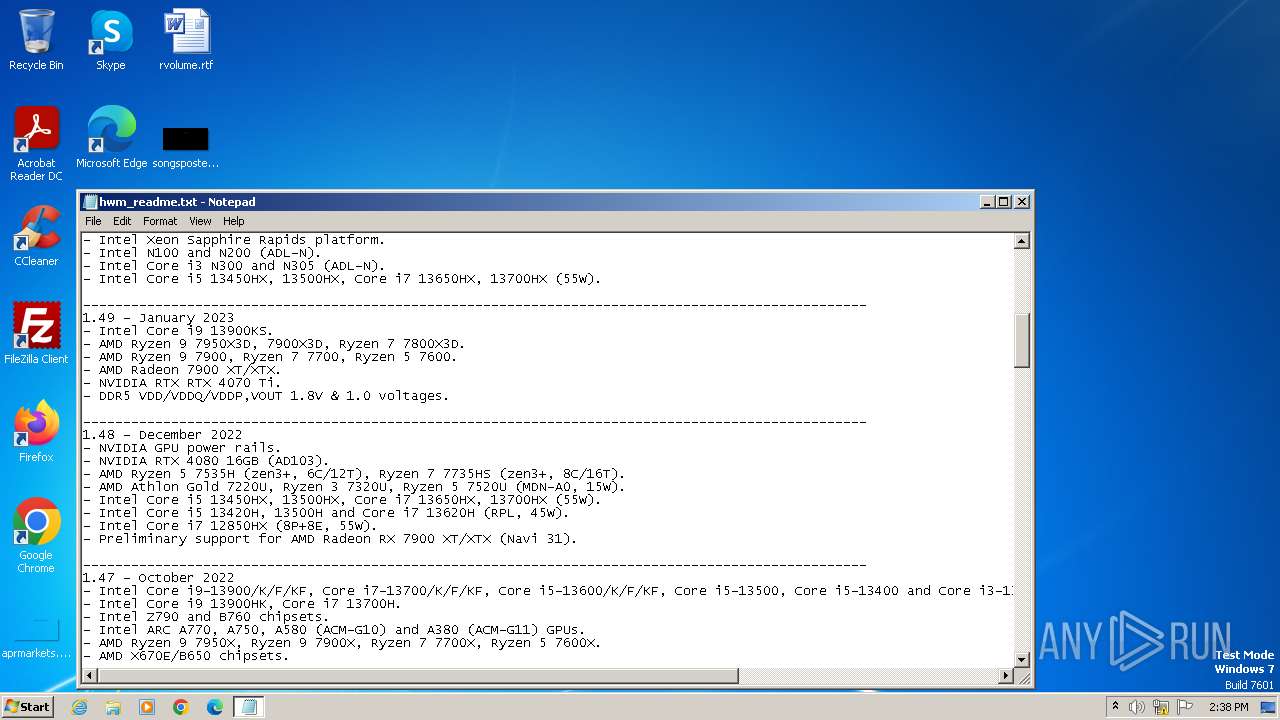Click the line 'Intel Core i9 13900KS.'
The width and height of the screenshot is (1280, 720).
pyautogui.click(x=178, y=331)
